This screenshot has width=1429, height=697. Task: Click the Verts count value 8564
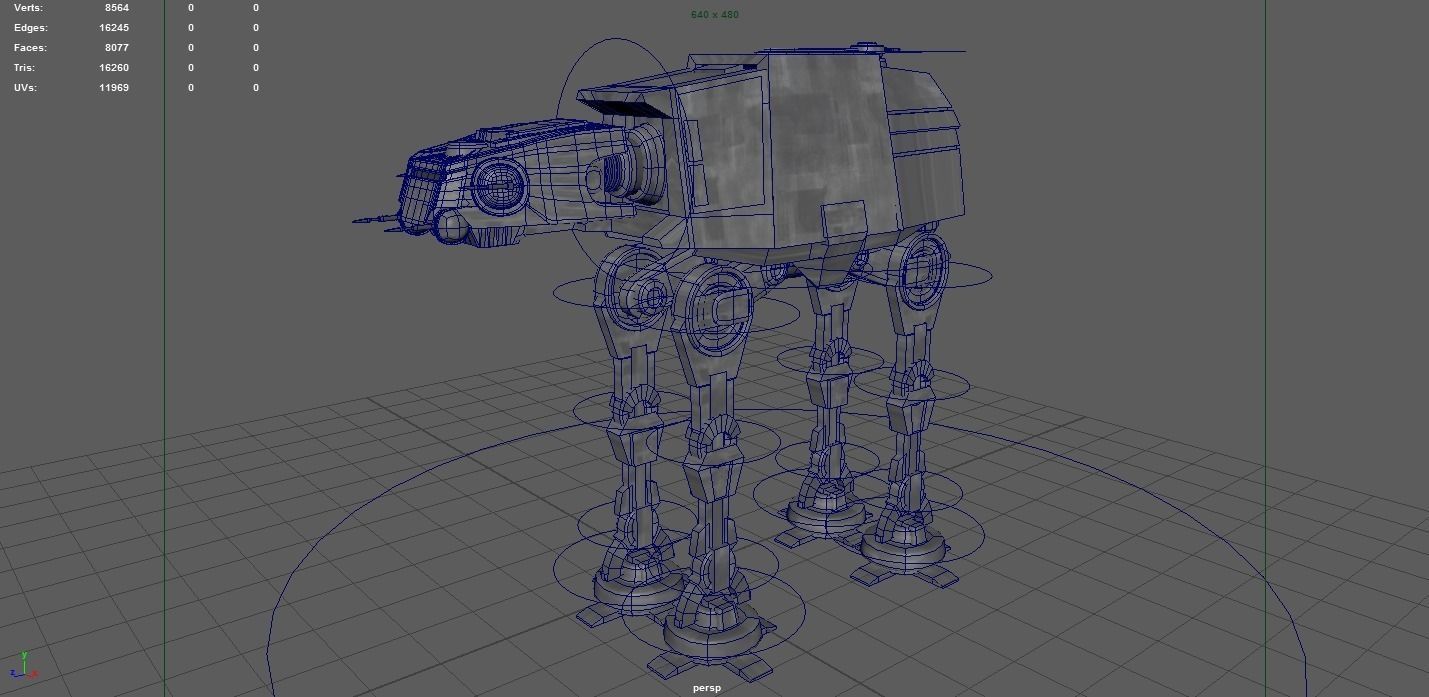pyautogui.click(x=116, y=8)
